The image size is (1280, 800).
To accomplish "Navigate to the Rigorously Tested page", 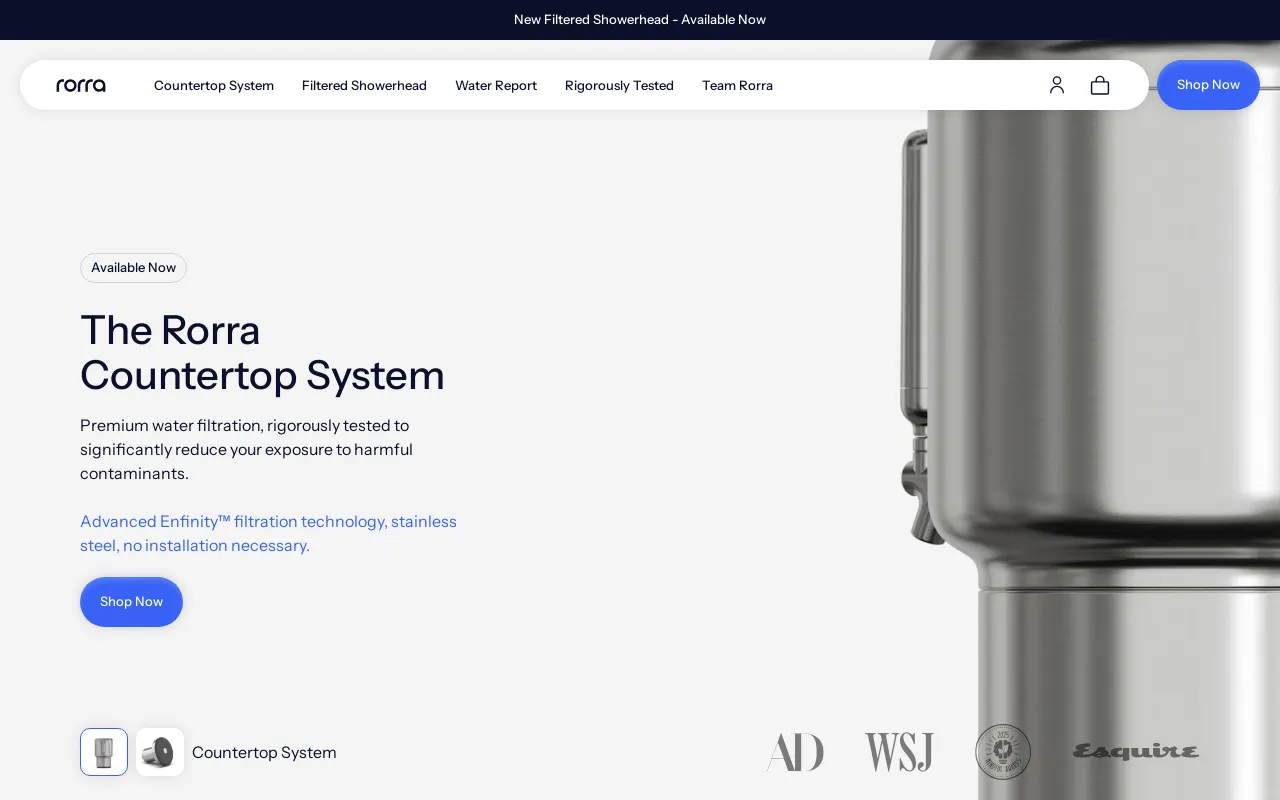I will (x=619, y=85).
